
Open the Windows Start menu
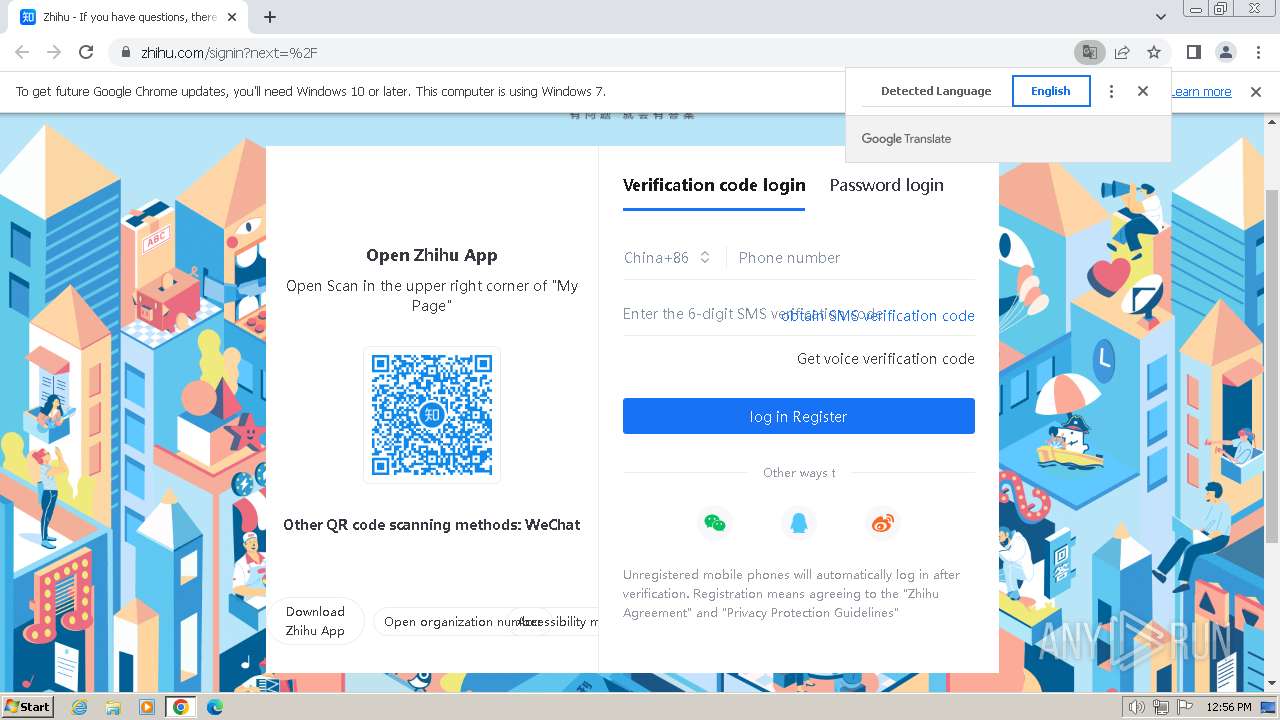click(27, 707)
